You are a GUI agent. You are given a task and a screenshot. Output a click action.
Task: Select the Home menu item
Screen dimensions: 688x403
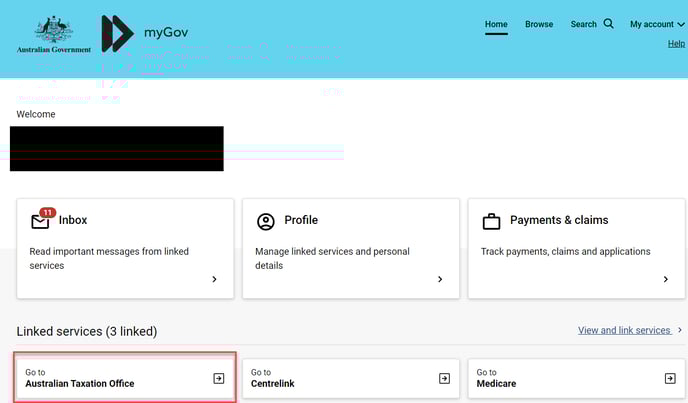(x=496, y=24)
